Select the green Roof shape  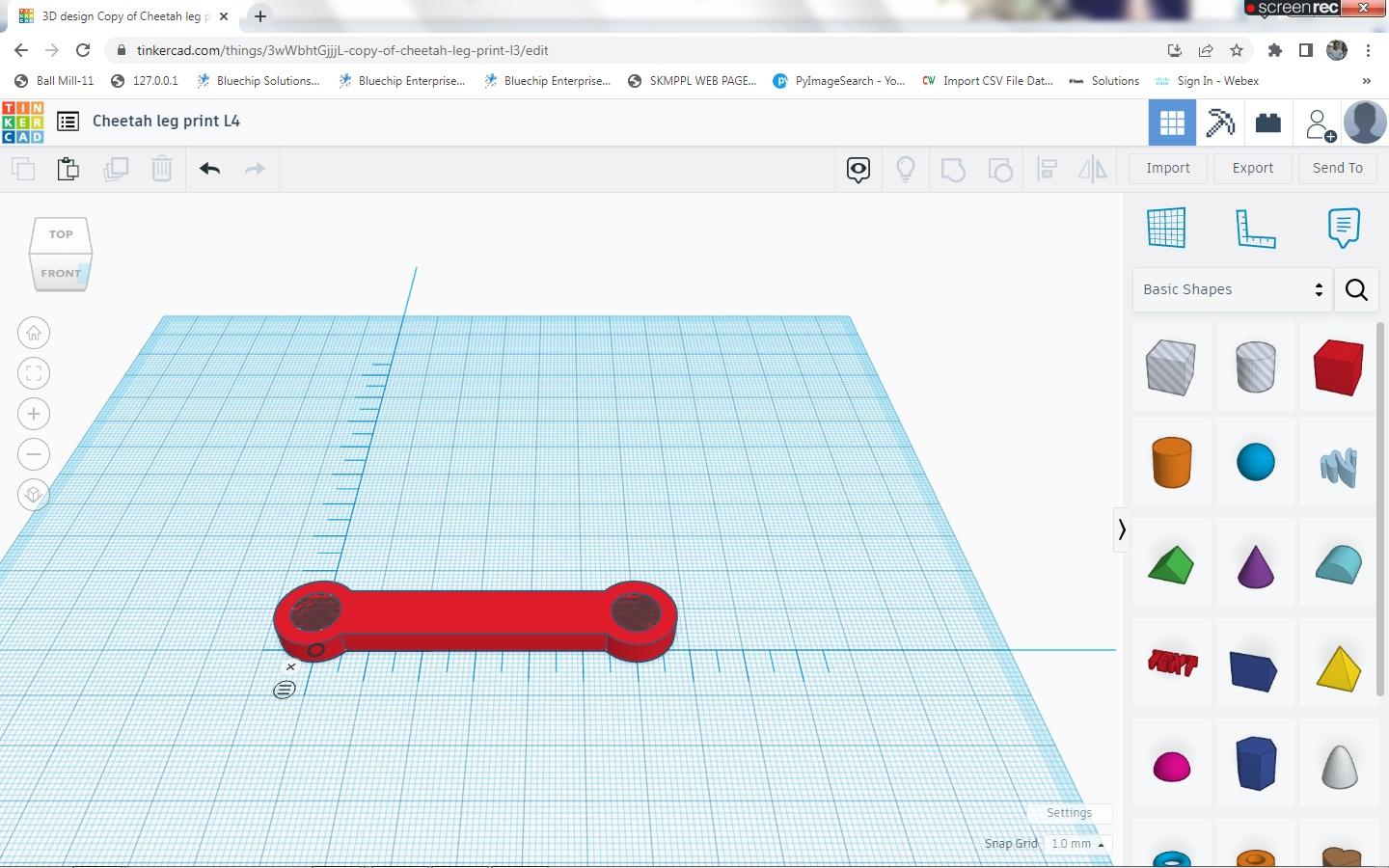(1171, 565)
